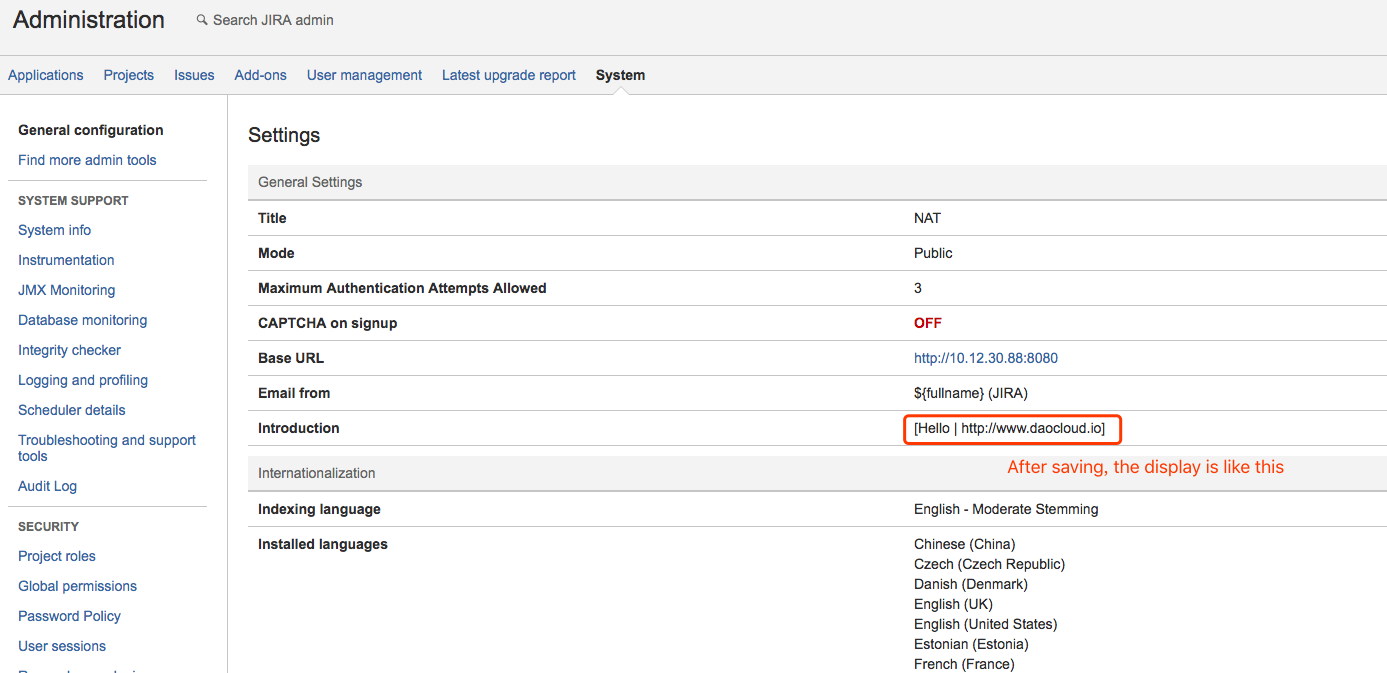Click the search magnifier icon
This screenshot has height=673, width=1387.
click(202, 20)
